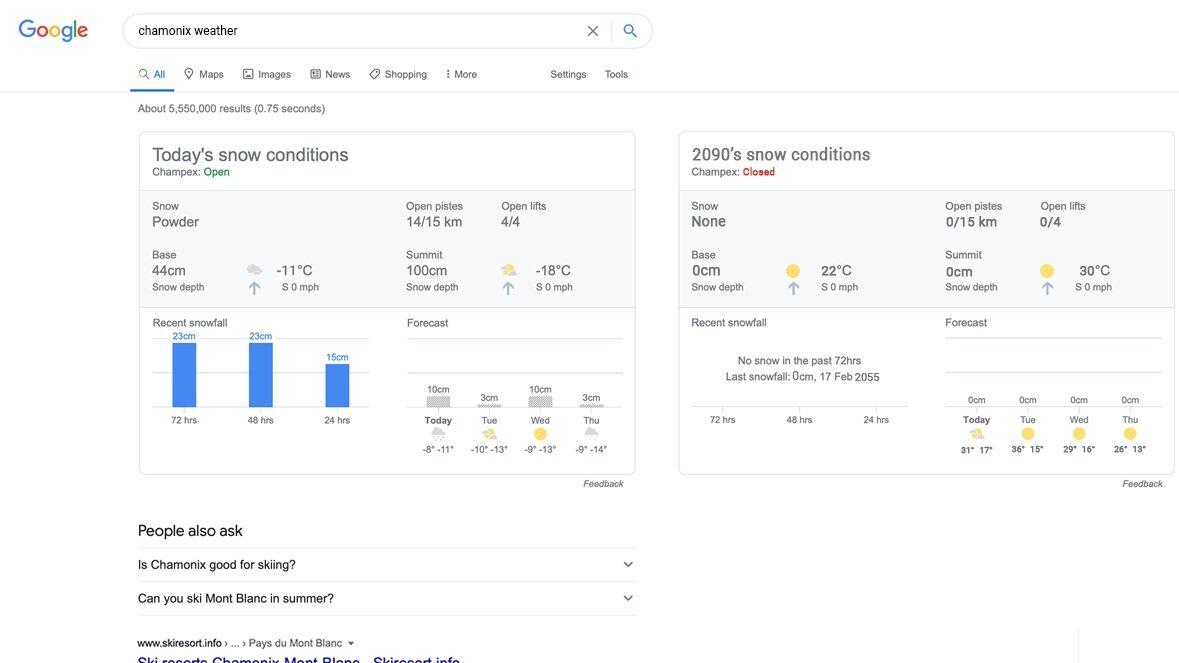Image resolution: width=1179 pixels, height=663 pixels.
Task: Click the Google logo
Action: click(52, 30)
